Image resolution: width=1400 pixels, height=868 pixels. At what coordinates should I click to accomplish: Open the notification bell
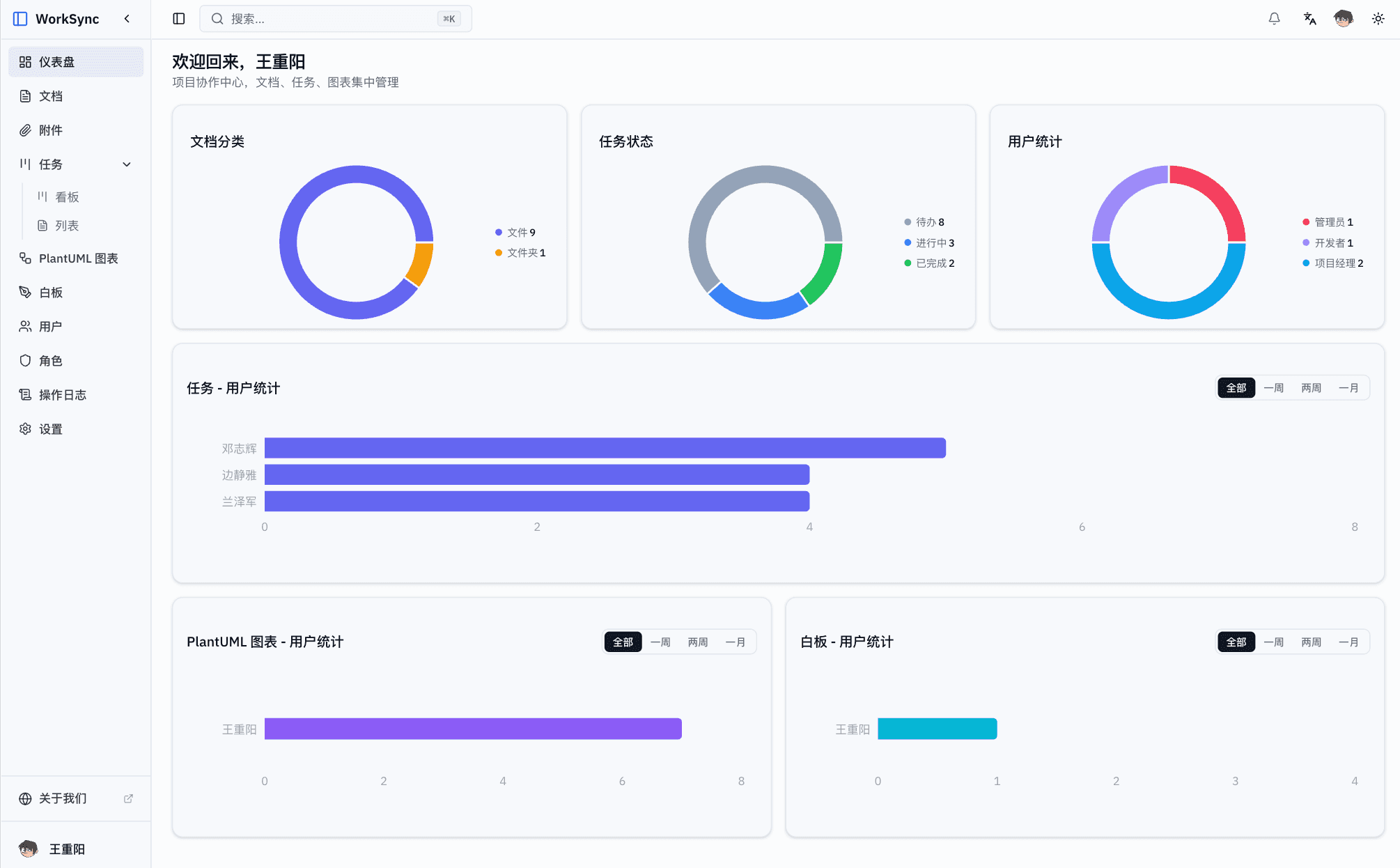[x=1273, y=19]
